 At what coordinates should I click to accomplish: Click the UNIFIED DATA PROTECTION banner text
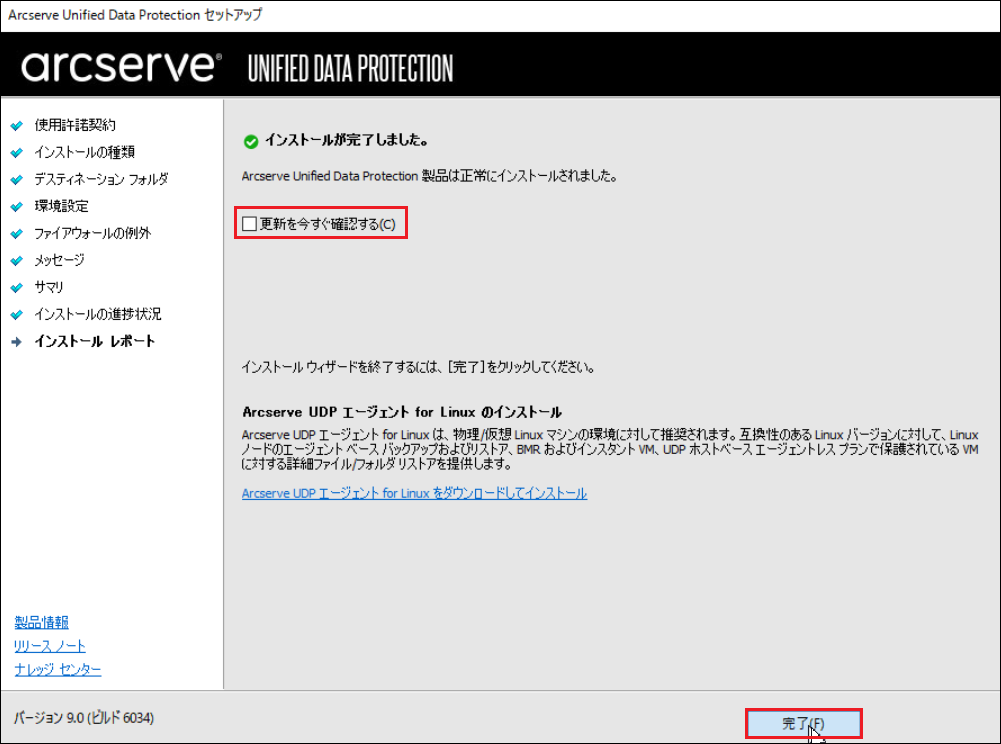pyautogui.click(x=350, y=68)
